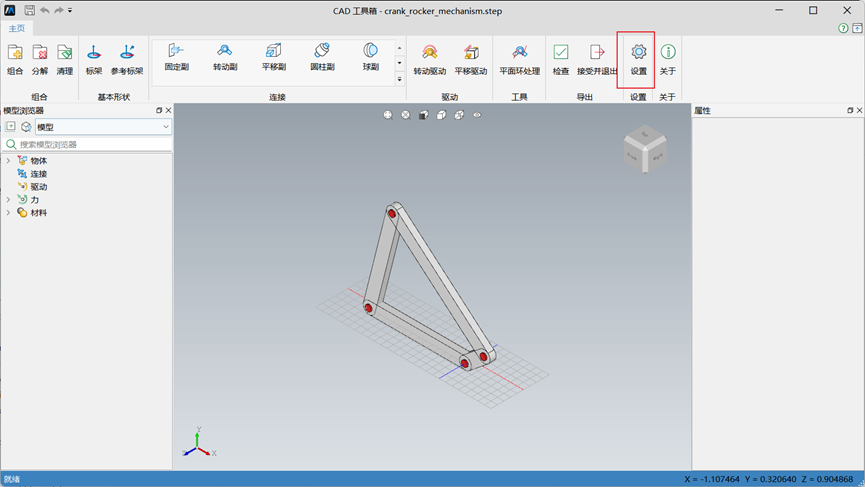The width and height of the screenshot is (865, 487).
Task: Select the 平移副 translational joint
Action: click(x=274, y=57)
